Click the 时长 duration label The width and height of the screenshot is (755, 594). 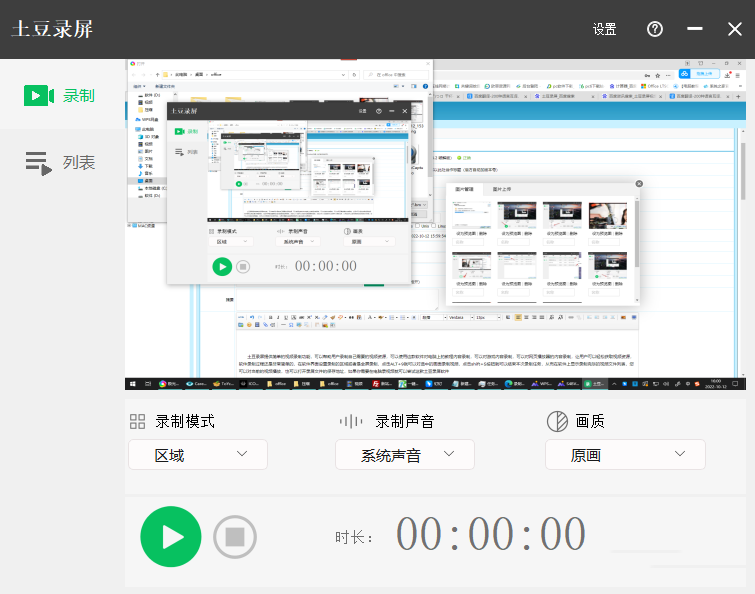pos(355,538)
